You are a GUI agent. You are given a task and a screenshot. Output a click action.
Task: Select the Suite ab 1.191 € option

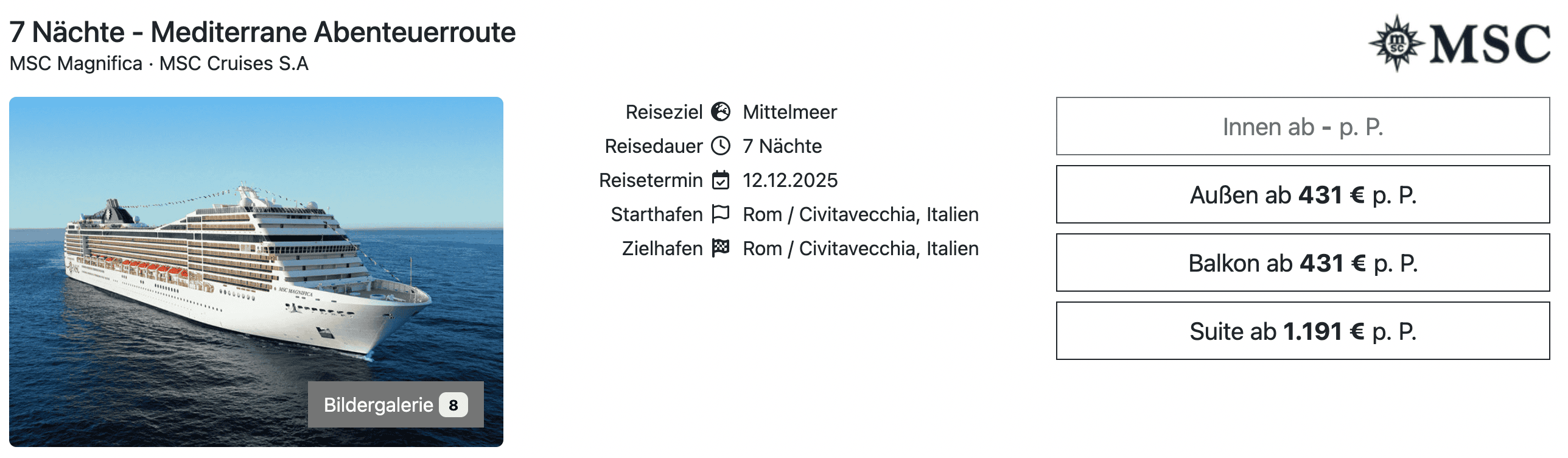coord(1303,331)
